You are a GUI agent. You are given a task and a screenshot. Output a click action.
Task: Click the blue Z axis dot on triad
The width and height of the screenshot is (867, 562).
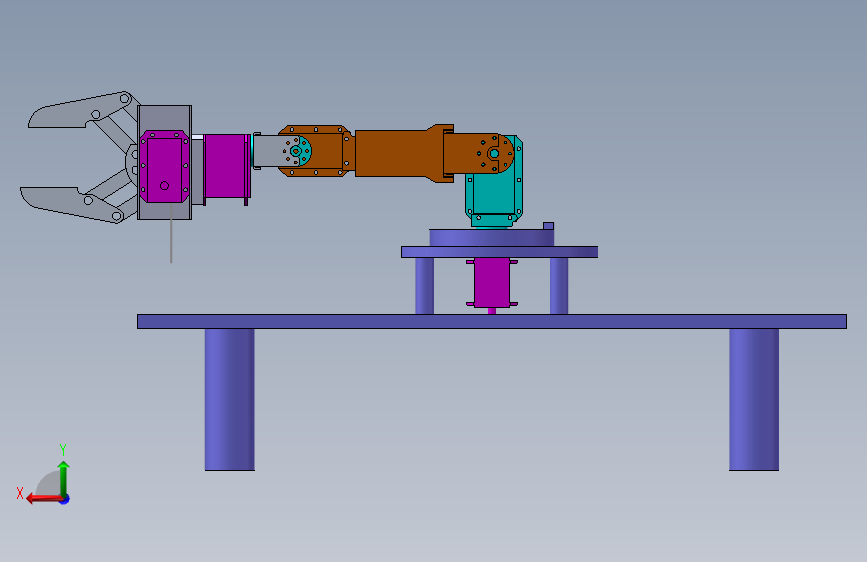click(65, 499)
